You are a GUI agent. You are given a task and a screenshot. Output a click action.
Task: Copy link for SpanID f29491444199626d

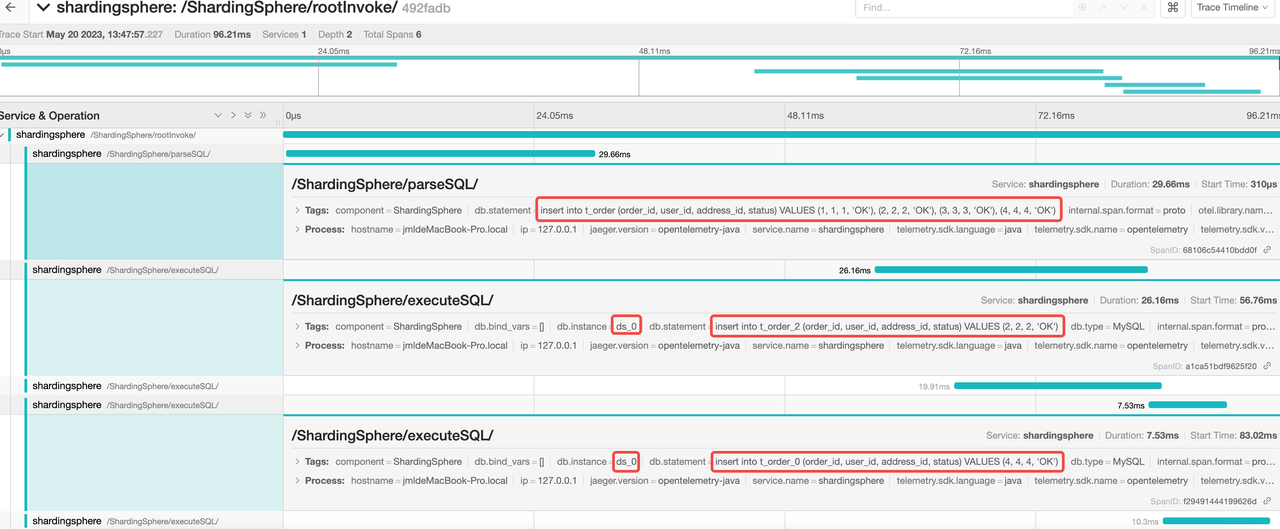[1267, 501]
